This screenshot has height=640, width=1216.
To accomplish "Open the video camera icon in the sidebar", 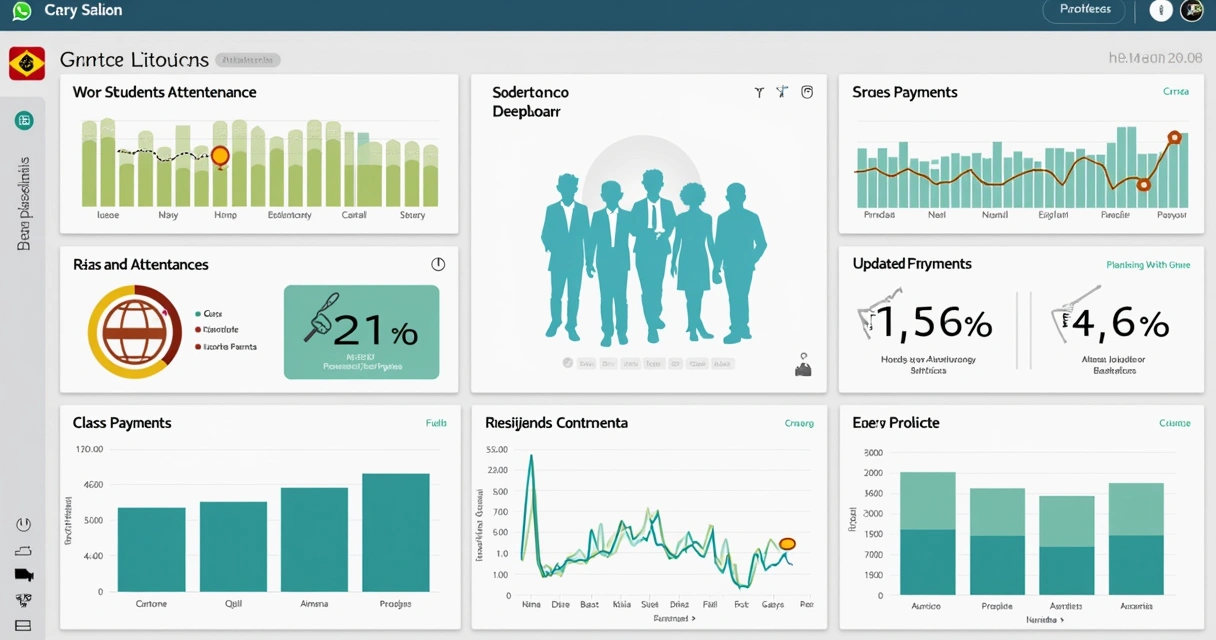I will tap(24, 575).
